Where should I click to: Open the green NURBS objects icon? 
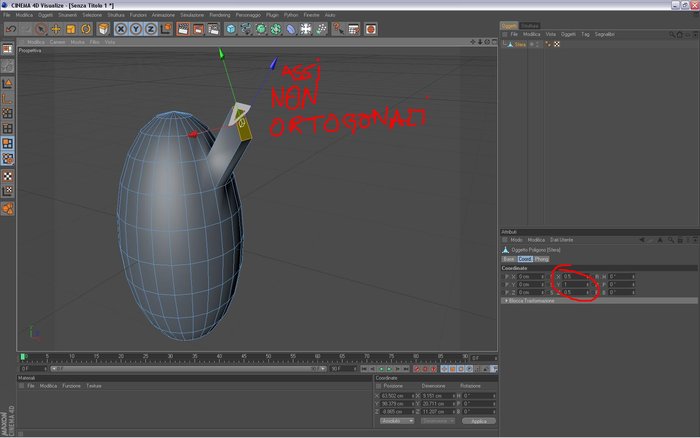click(x=261, y=29)
